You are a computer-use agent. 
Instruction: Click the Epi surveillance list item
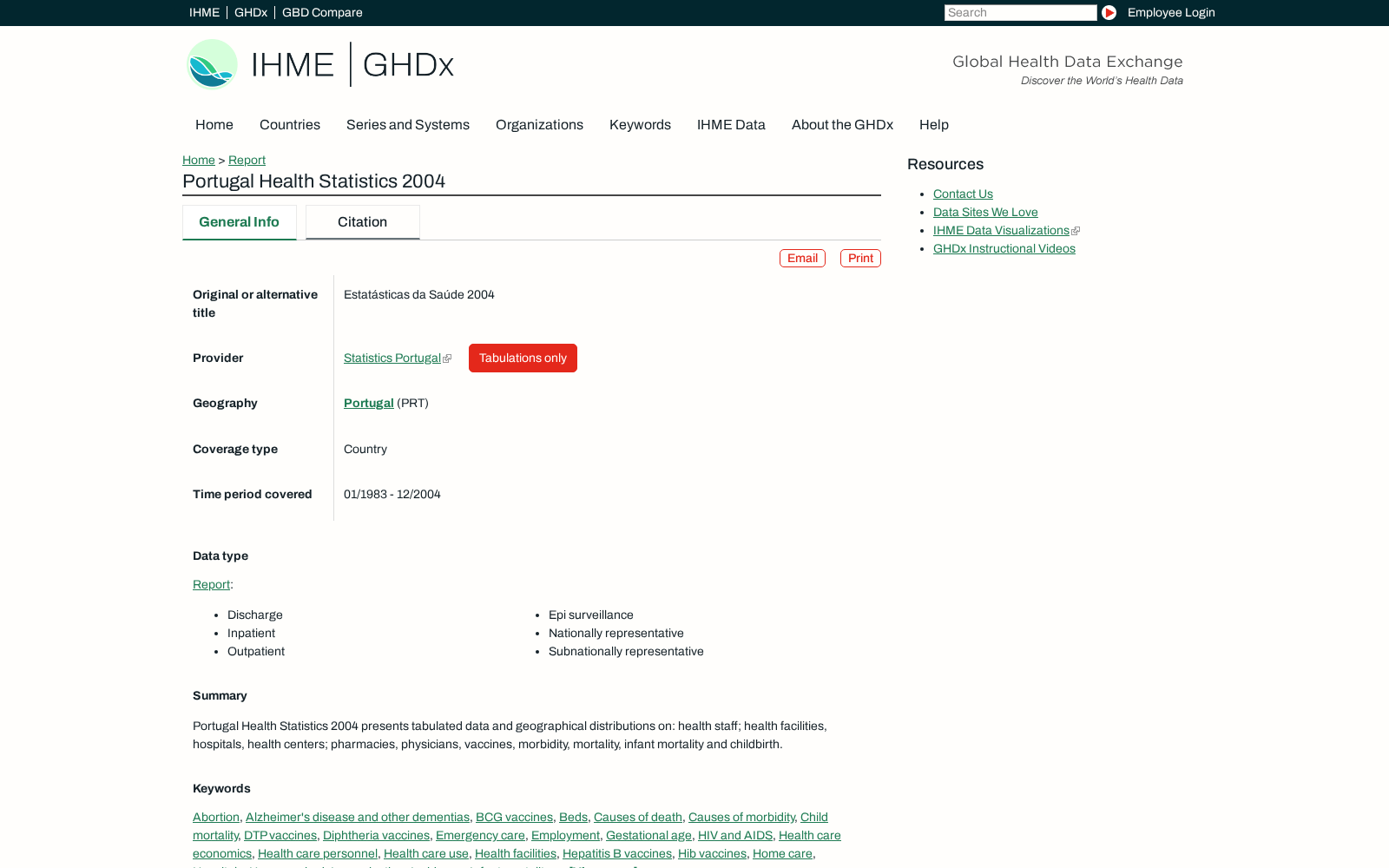[591, 615]
